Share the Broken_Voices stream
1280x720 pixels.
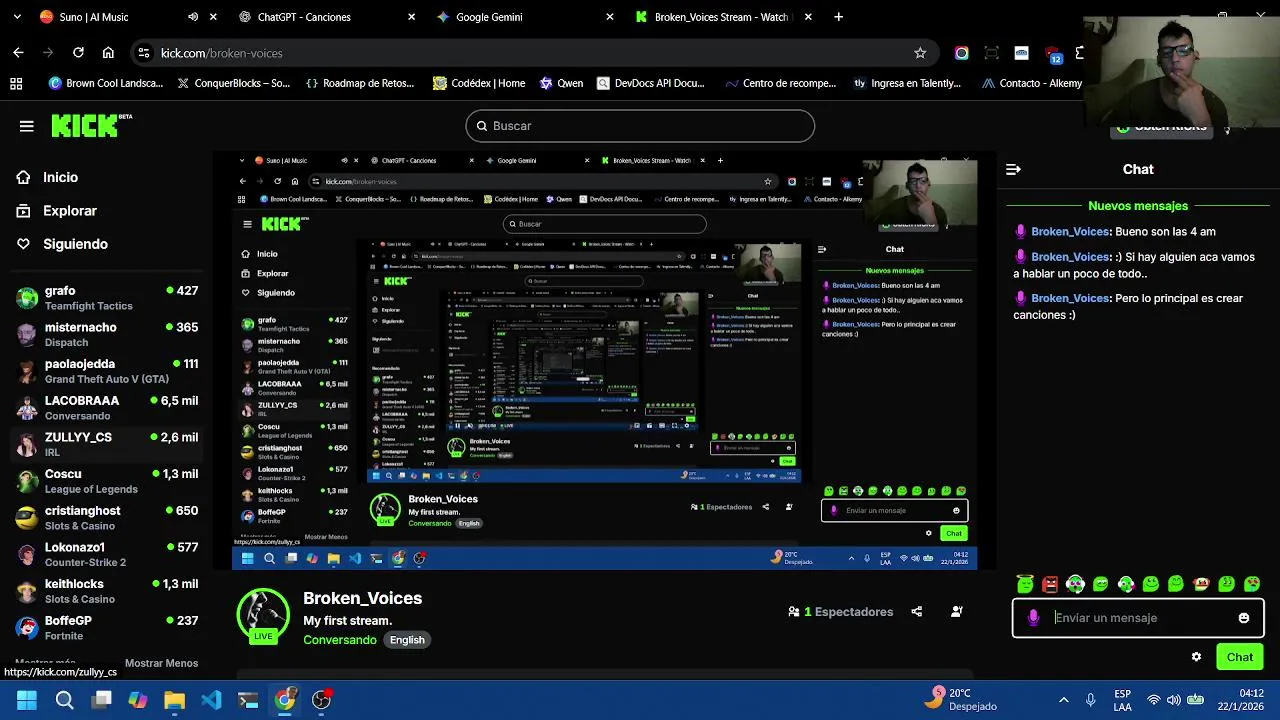(917, 612)
